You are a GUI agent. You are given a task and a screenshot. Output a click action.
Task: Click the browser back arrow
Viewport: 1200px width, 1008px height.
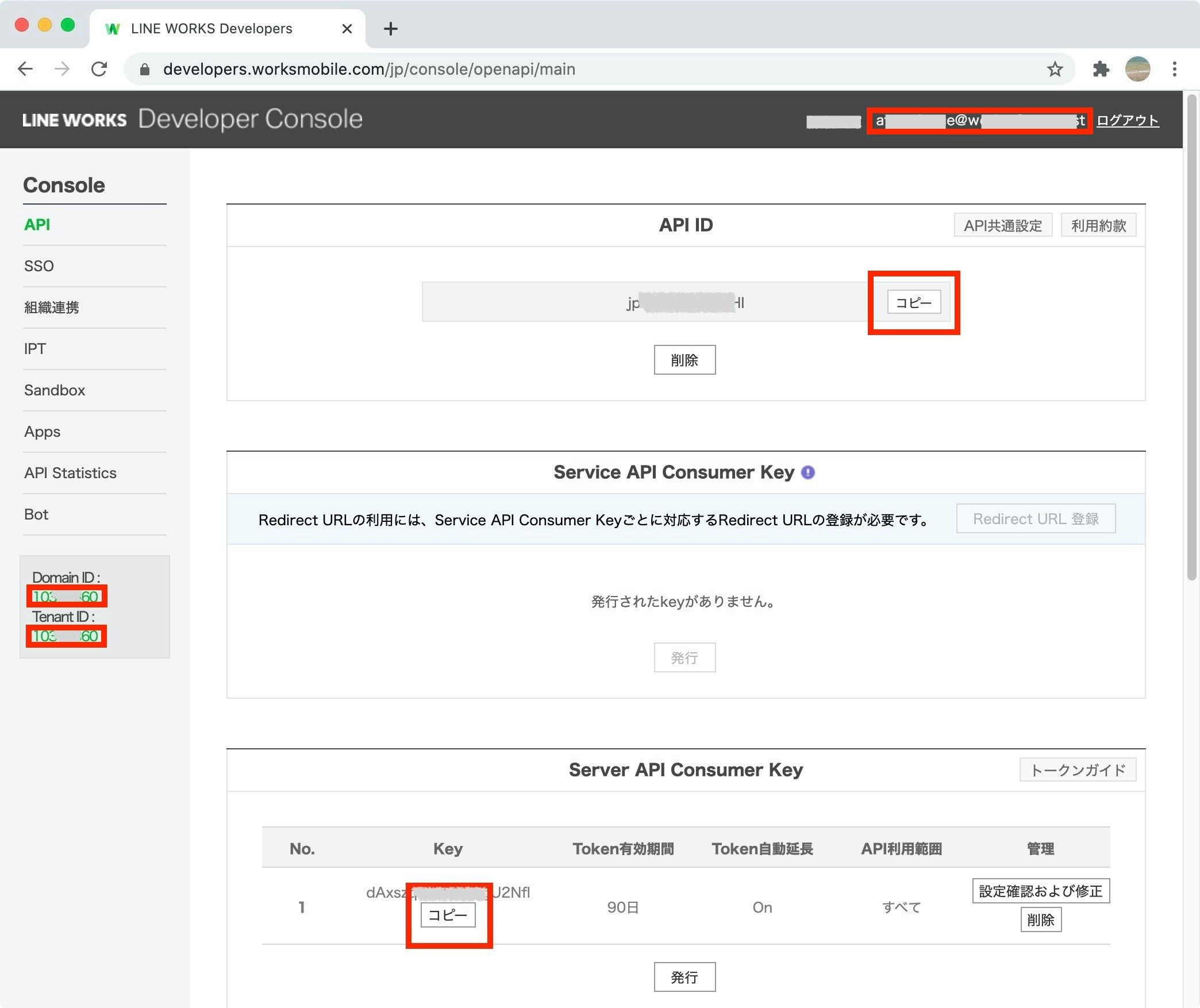tap(25, 69)
